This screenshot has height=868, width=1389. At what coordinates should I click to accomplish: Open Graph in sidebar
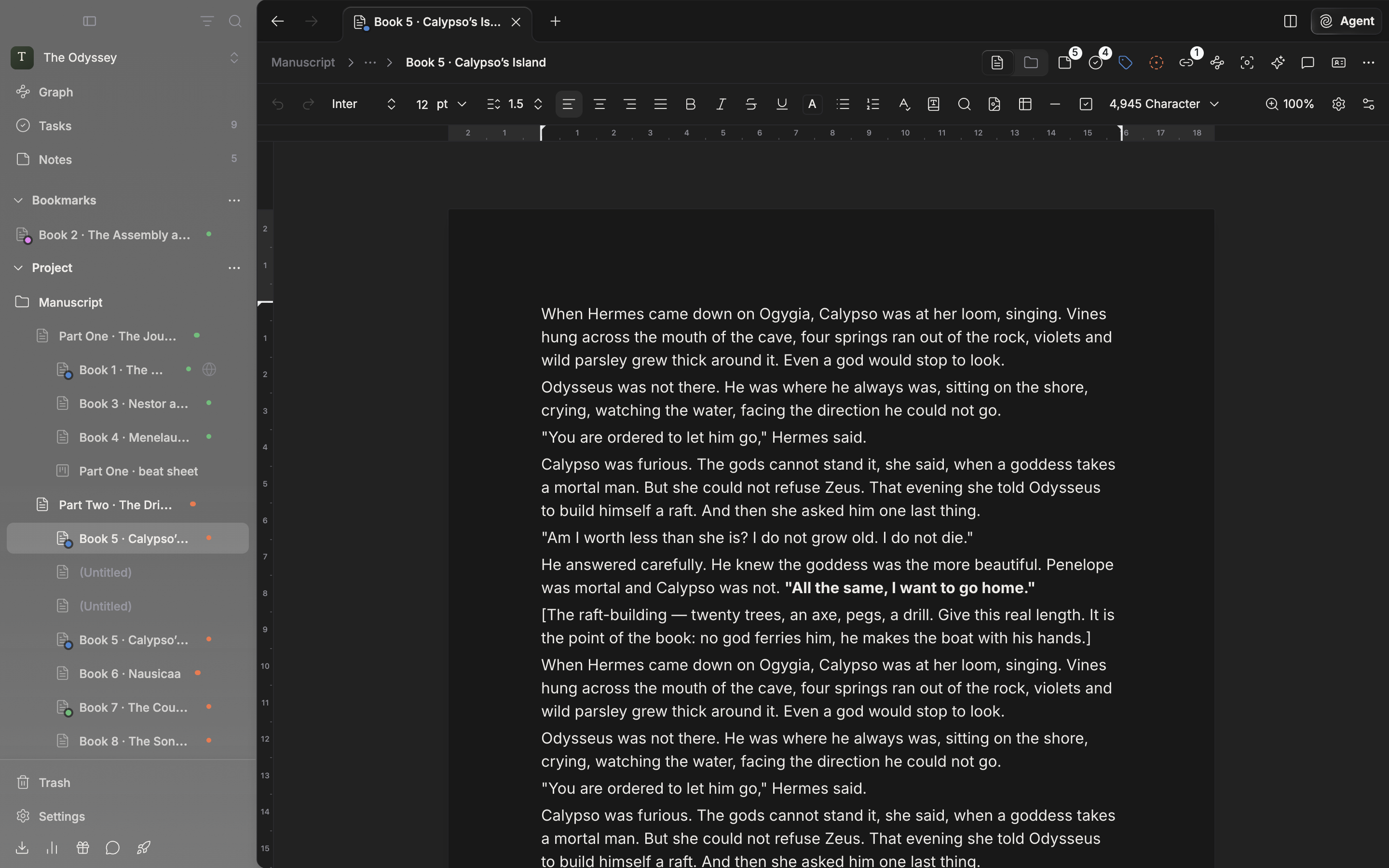[x=127, y=92]
